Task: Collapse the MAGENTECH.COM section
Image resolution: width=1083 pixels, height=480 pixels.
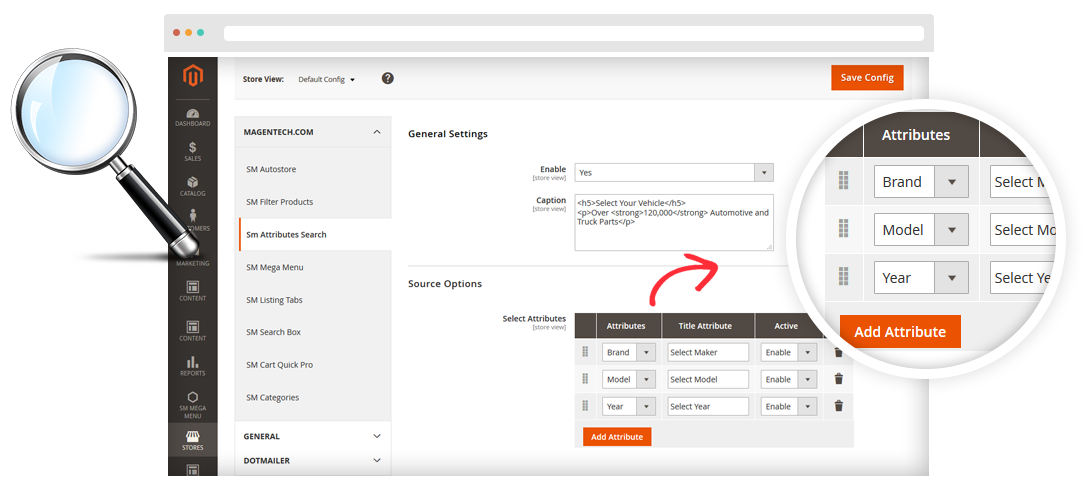Action: point(313,132)
